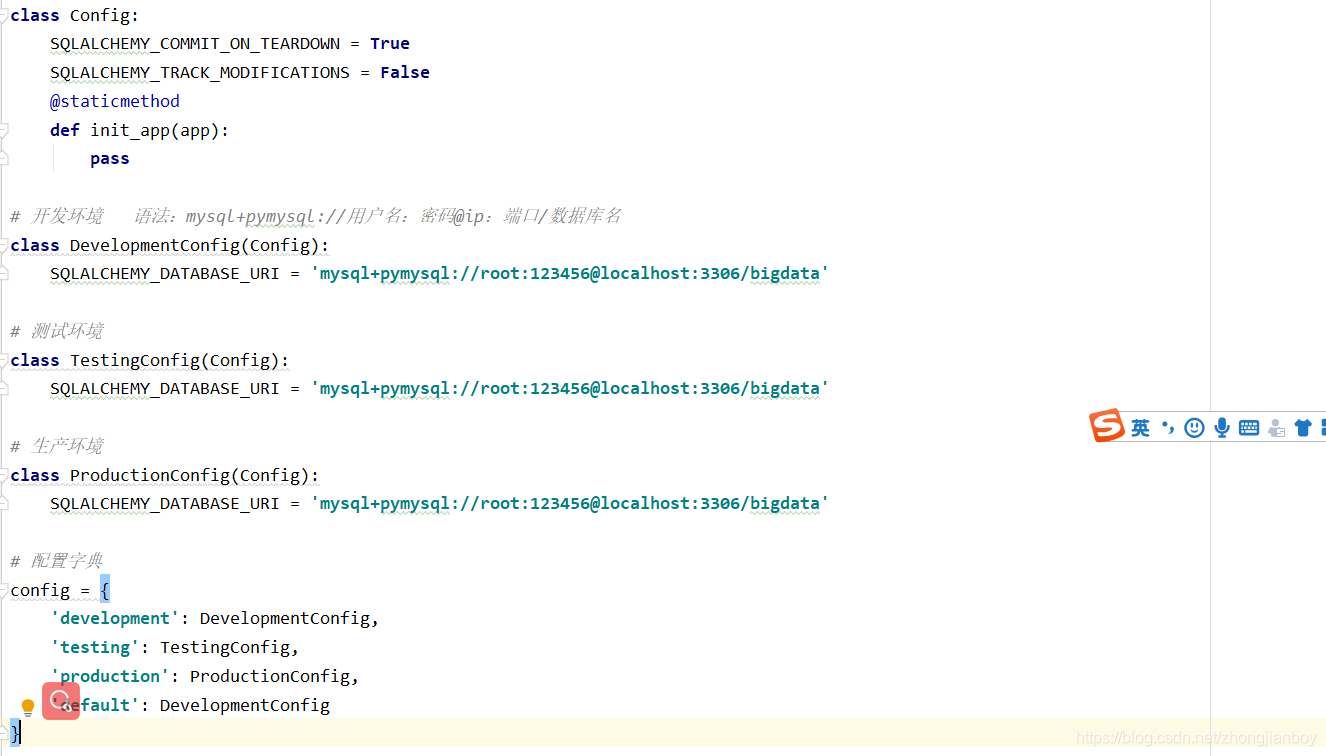
Task: Click the 生产环境 comment
Action: [57, 446]
